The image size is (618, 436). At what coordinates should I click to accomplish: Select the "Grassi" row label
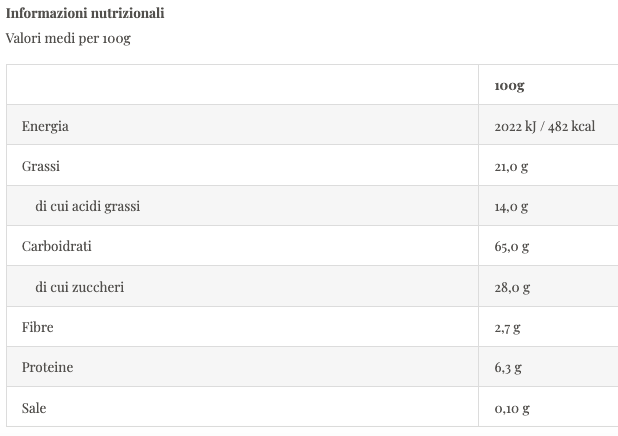tap(41, 167)
